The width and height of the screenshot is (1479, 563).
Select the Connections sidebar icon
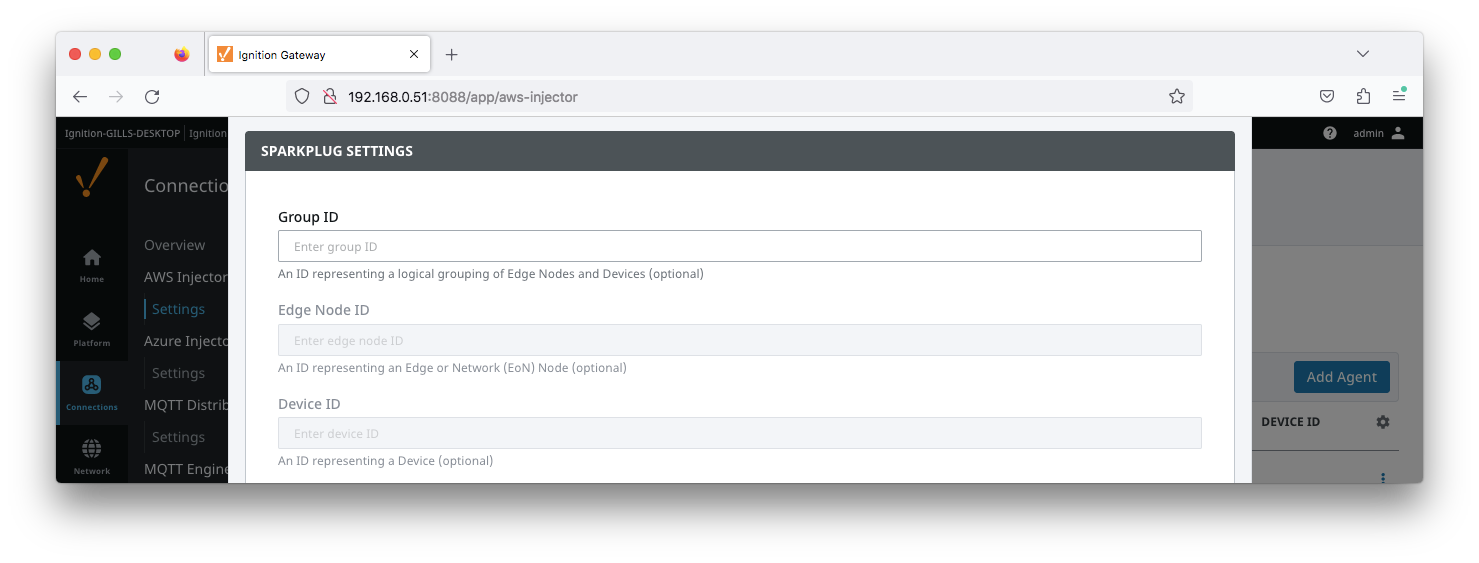coord(91,391)
